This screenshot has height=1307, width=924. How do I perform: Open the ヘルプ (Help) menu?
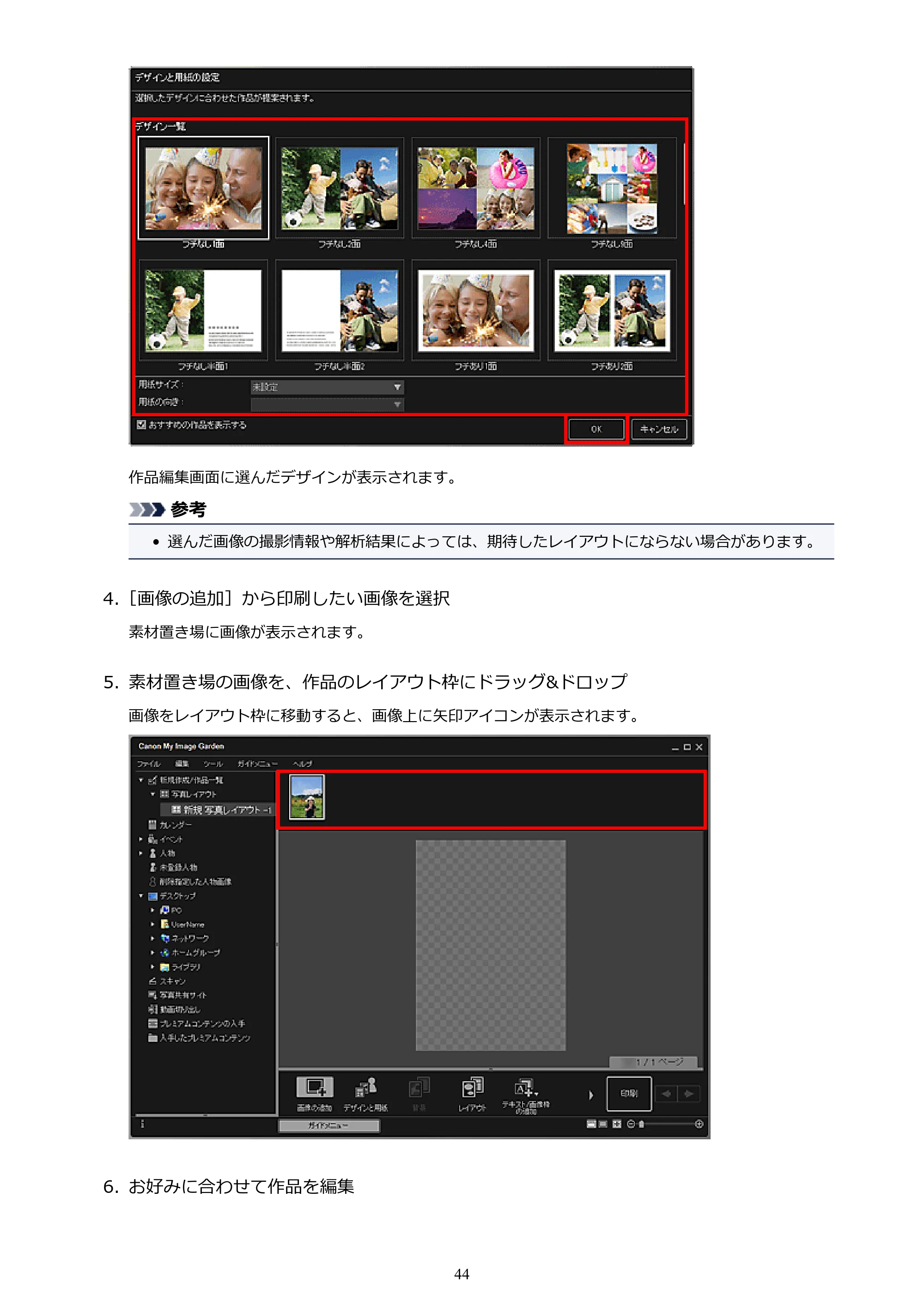[302, 763]
